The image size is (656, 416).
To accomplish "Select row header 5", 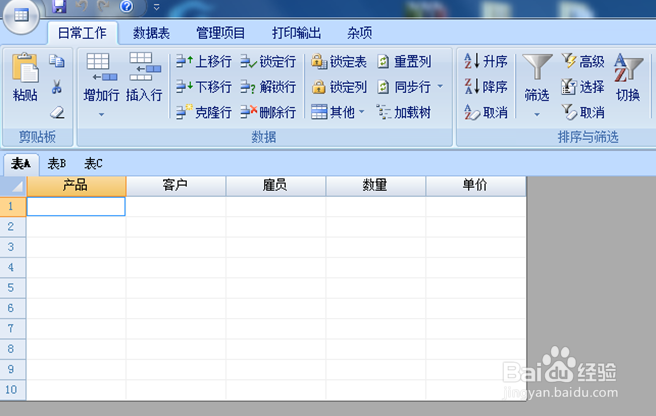I will click(x=13, y=288).
